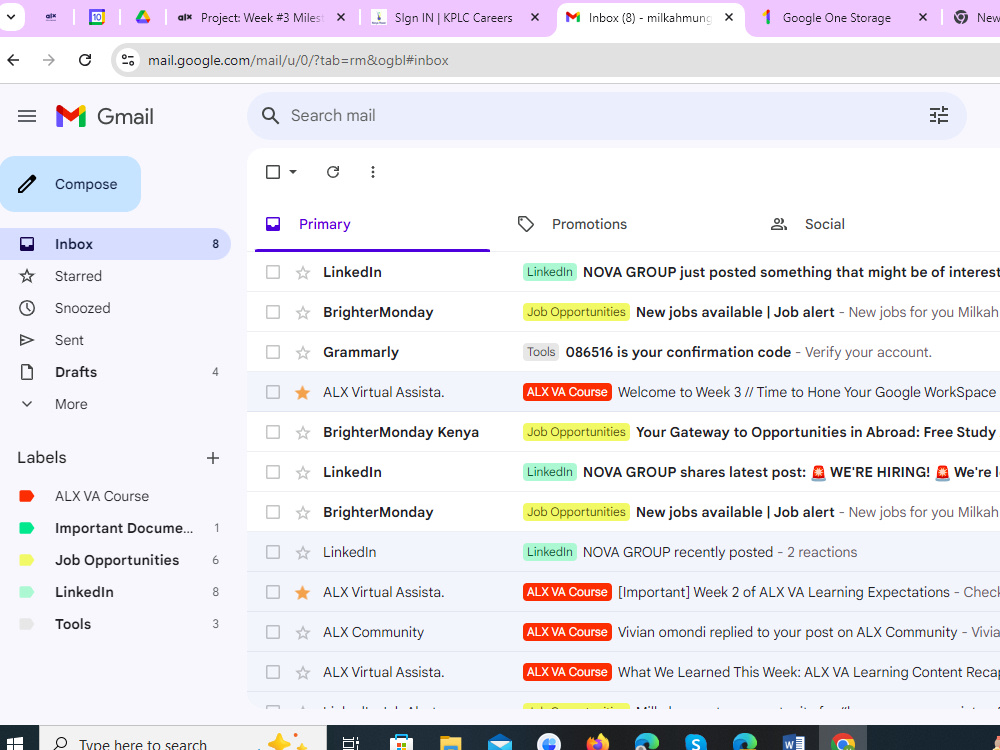The image size is (1000, 750).
Task: Select the top LinkedIn email checkbox
Action: click(x=273, y=272)
